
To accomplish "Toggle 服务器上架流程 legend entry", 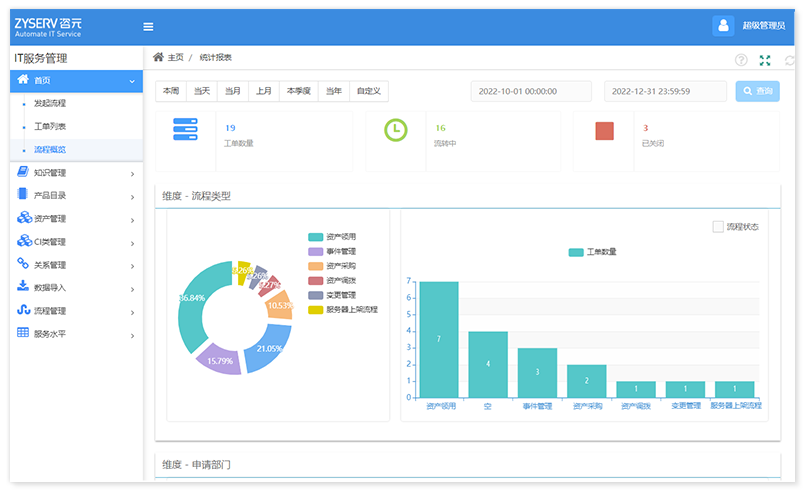I will tap(343, 310).
